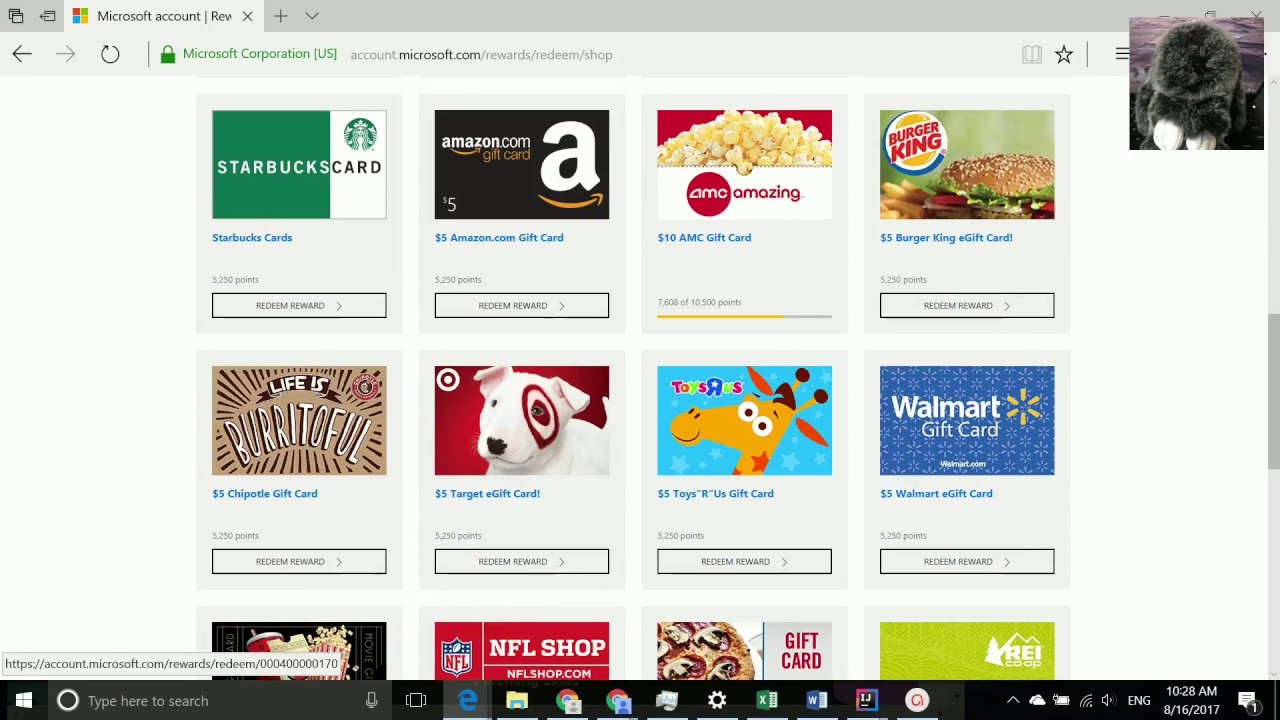
Task: Open the browser reading view icon
Action: 1031,55
